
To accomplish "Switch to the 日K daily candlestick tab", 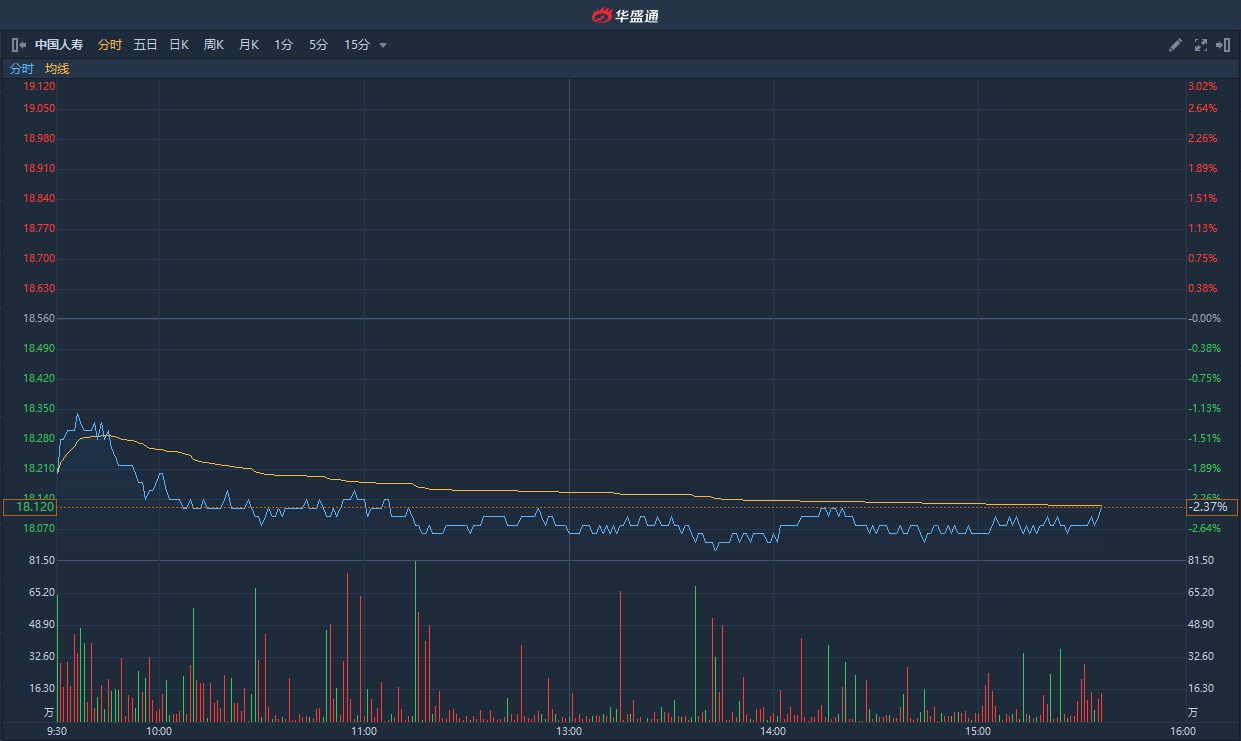I will 179,45.
